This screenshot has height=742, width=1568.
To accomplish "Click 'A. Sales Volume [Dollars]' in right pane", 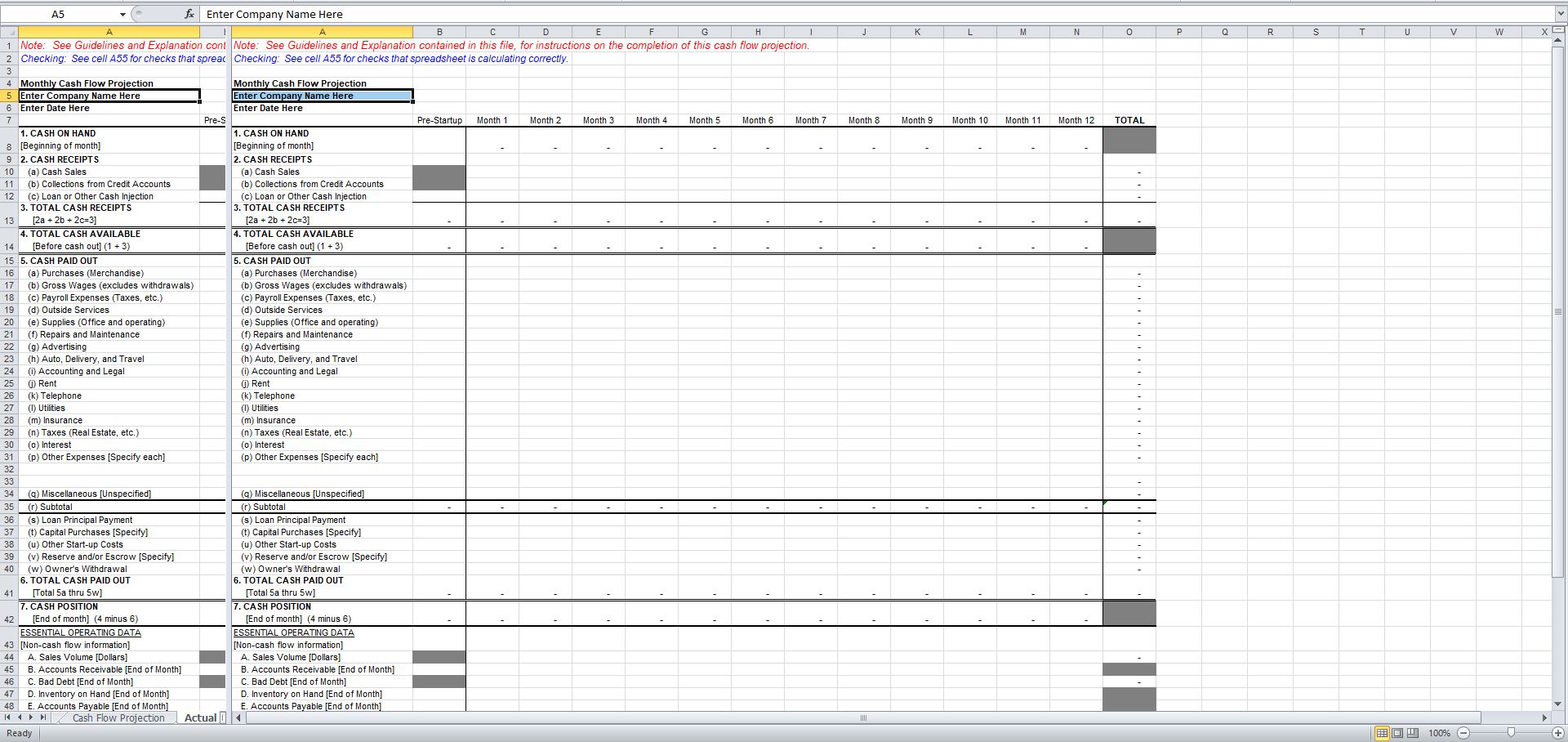I will pos(291,657).
